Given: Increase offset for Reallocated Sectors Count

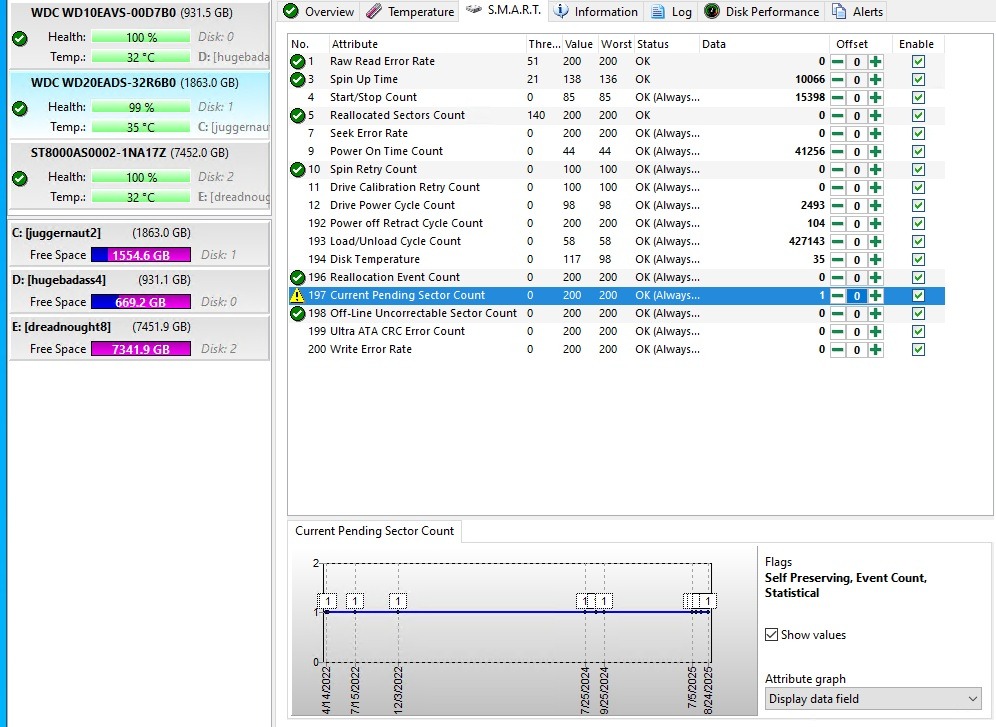Looking at the screenshot, I should [875, 116].
